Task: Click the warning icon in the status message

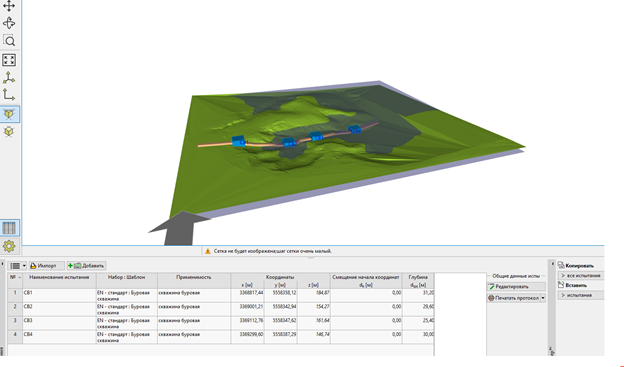Action: click(x=208, y=251)
